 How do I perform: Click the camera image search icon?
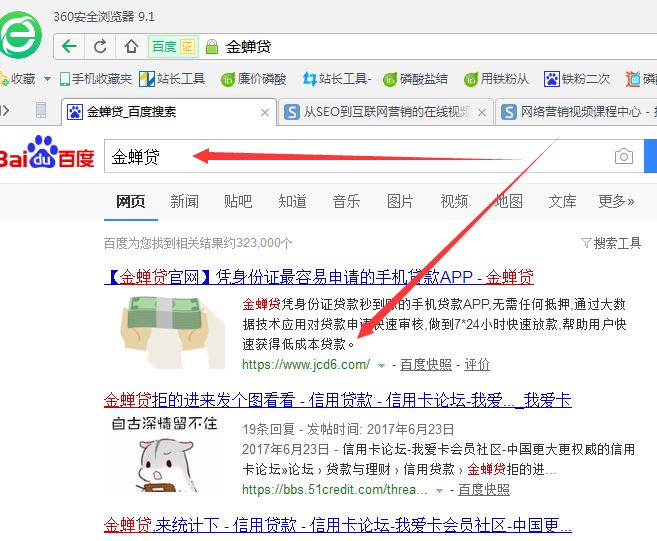click(623, 157)
